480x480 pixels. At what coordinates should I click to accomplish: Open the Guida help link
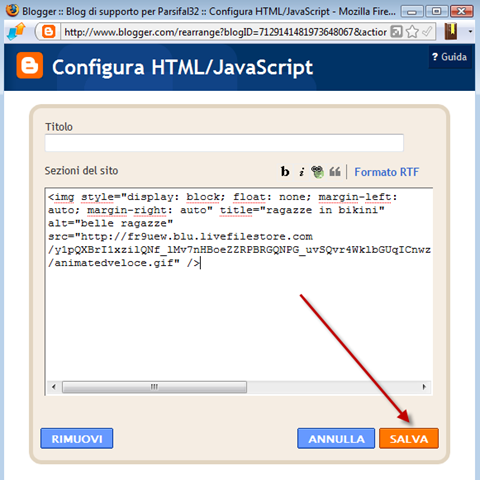pos(450,57)
